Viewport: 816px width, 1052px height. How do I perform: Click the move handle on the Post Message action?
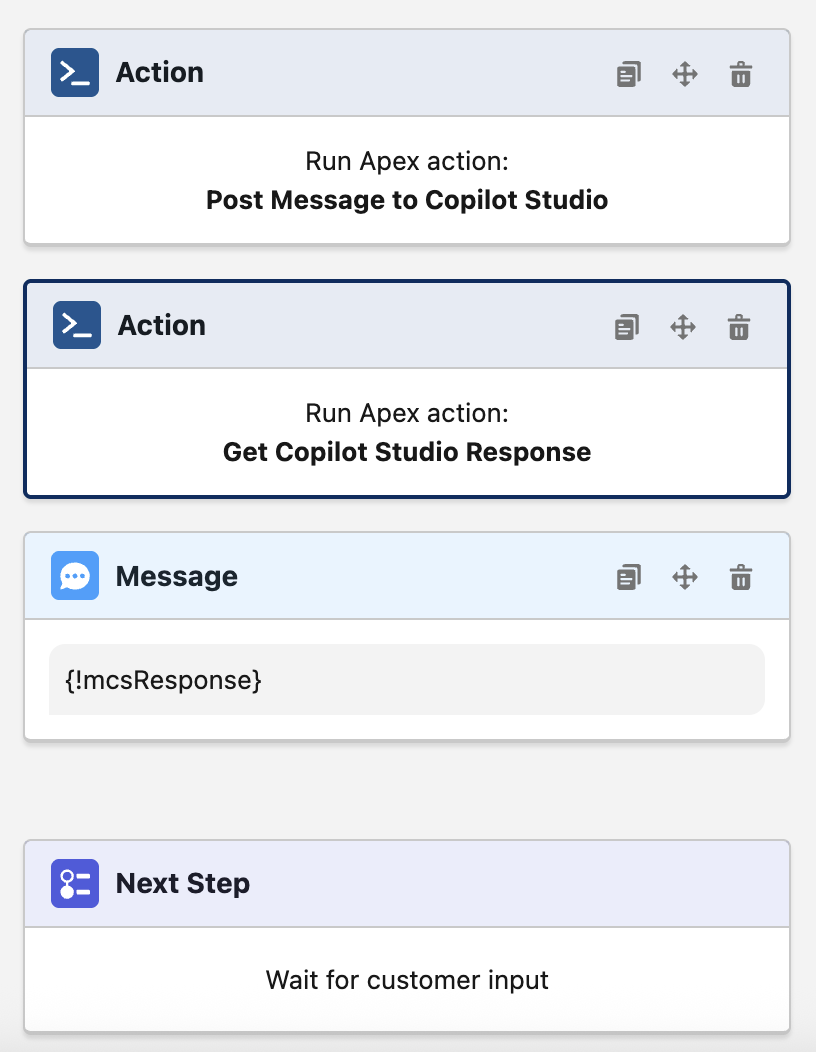point(684,73)
